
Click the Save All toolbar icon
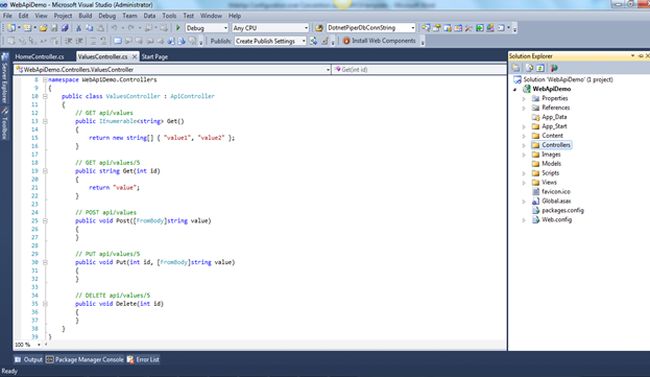[x=65, y=28]
